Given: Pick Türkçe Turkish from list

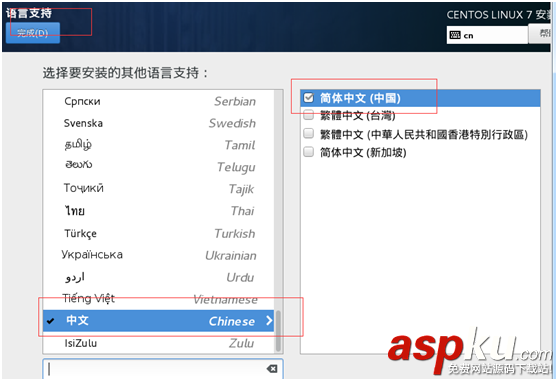Looking at the screenshot, I should coord(159,233).
